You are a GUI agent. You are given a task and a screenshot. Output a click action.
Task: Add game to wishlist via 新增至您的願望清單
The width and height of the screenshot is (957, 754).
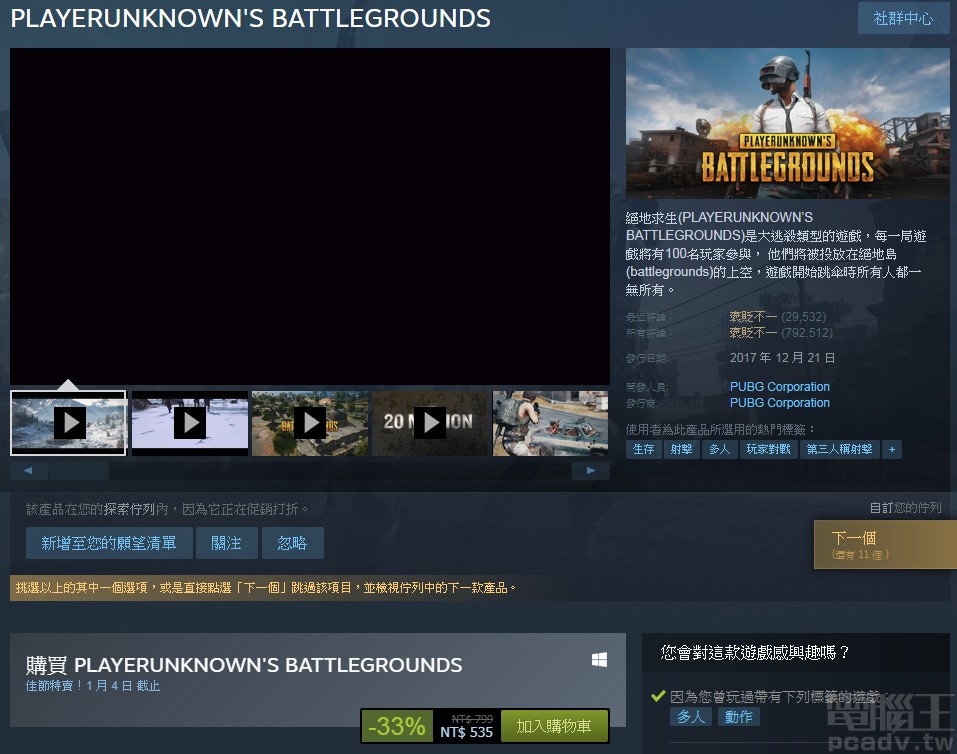109,543
